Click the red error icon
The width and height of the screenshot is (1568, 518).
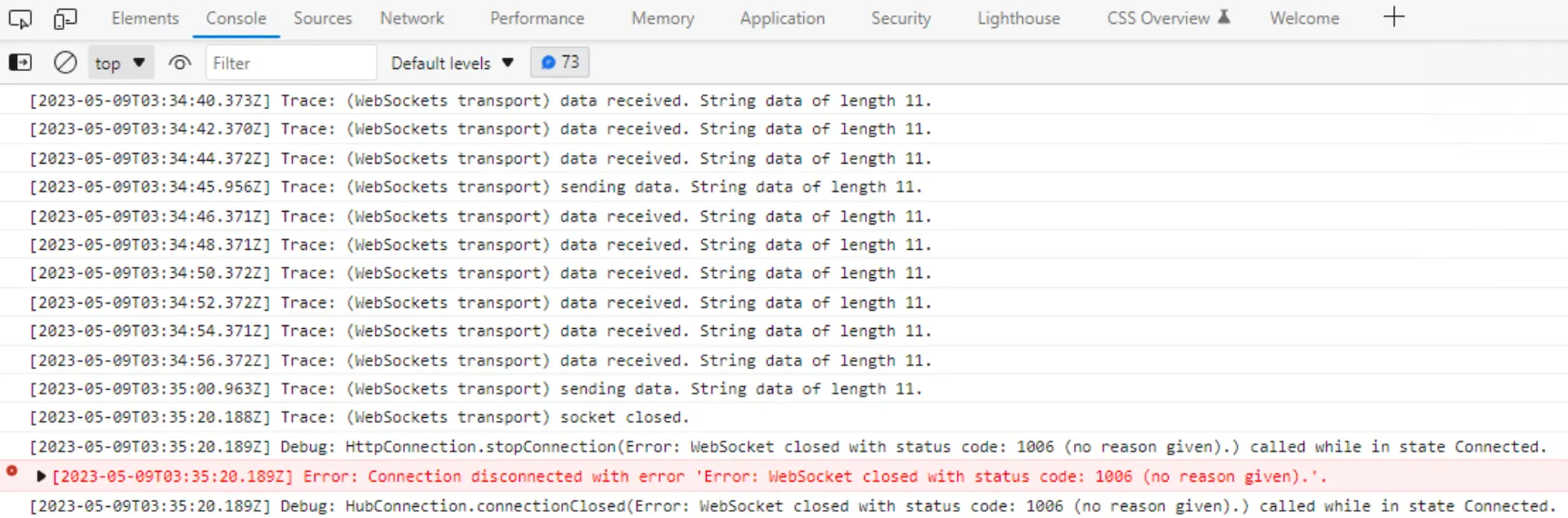click(12, 471)
